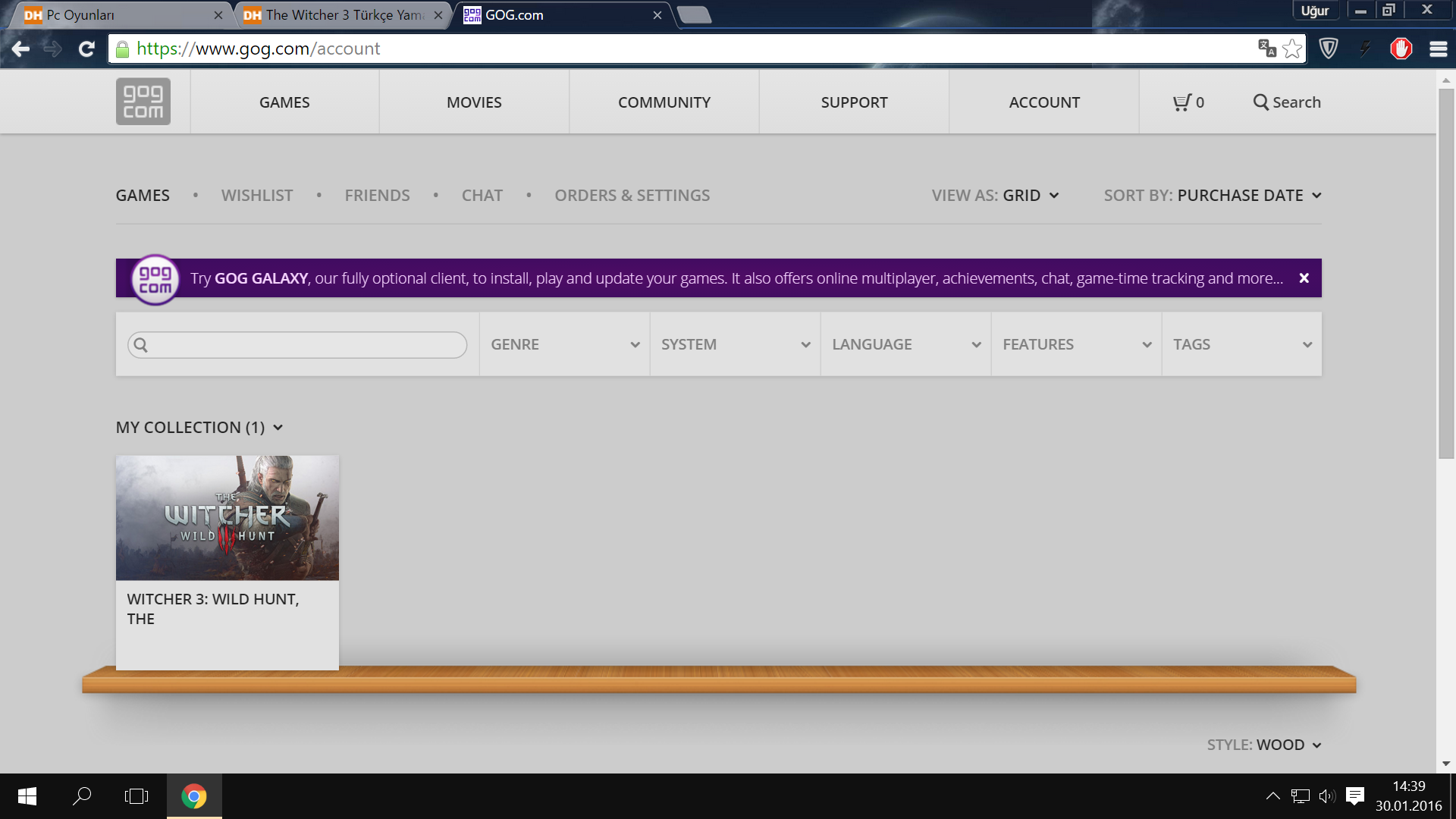This screenshot has width=1456, height=819.
Task: Open the network tray icon
Action: tap(1300, 796)
